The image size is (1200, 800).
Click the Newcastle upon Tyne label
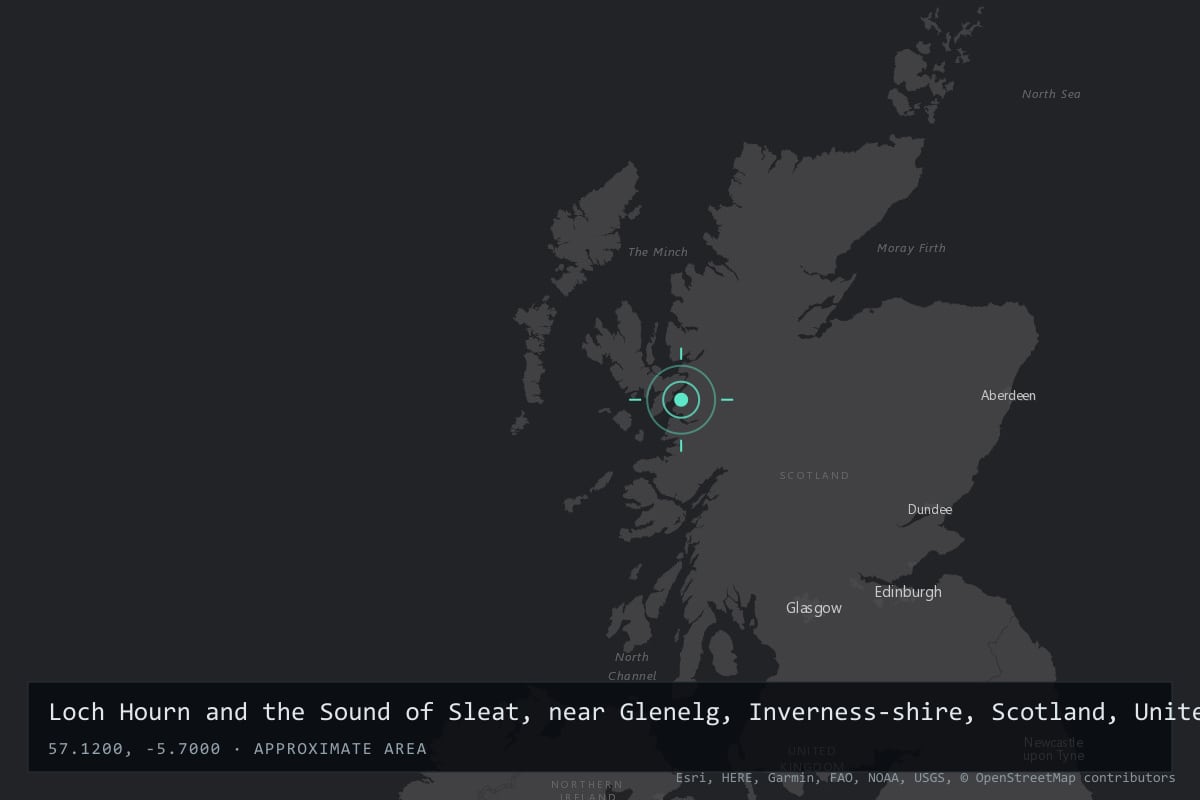(1053, 749)
